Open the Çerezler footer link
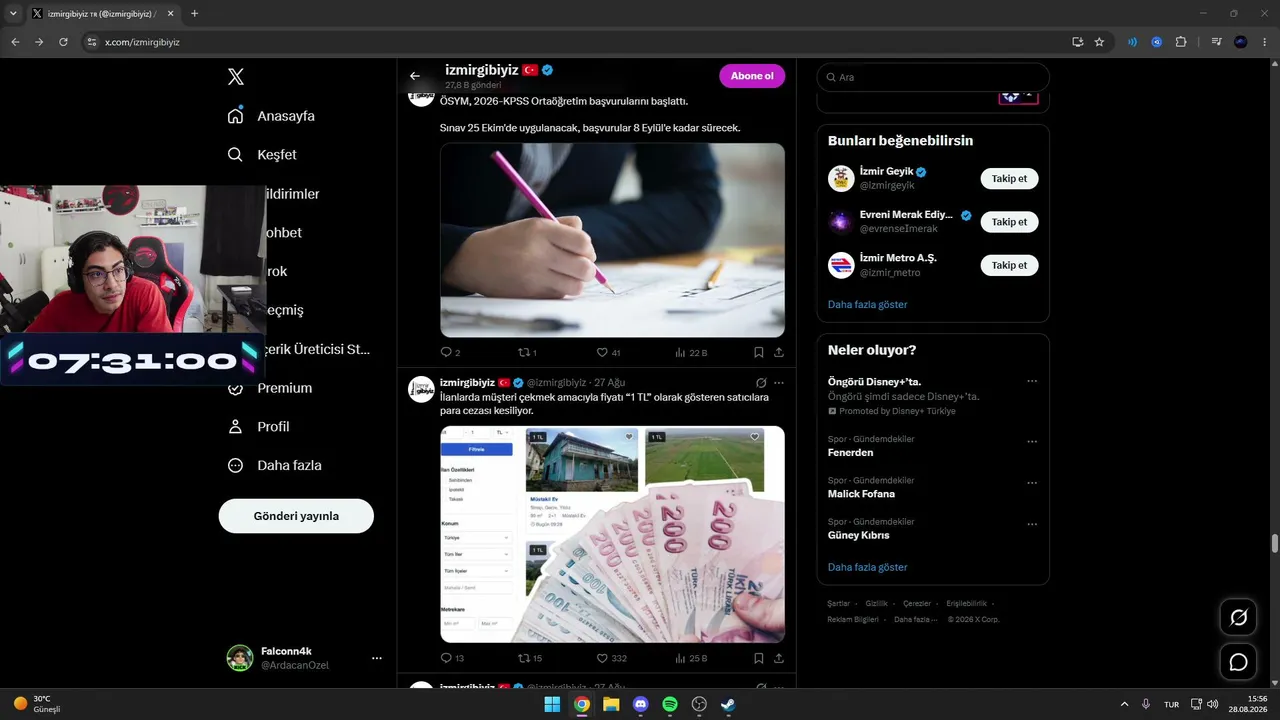The width and height of the screenshot is (1280, 720). 917,604
